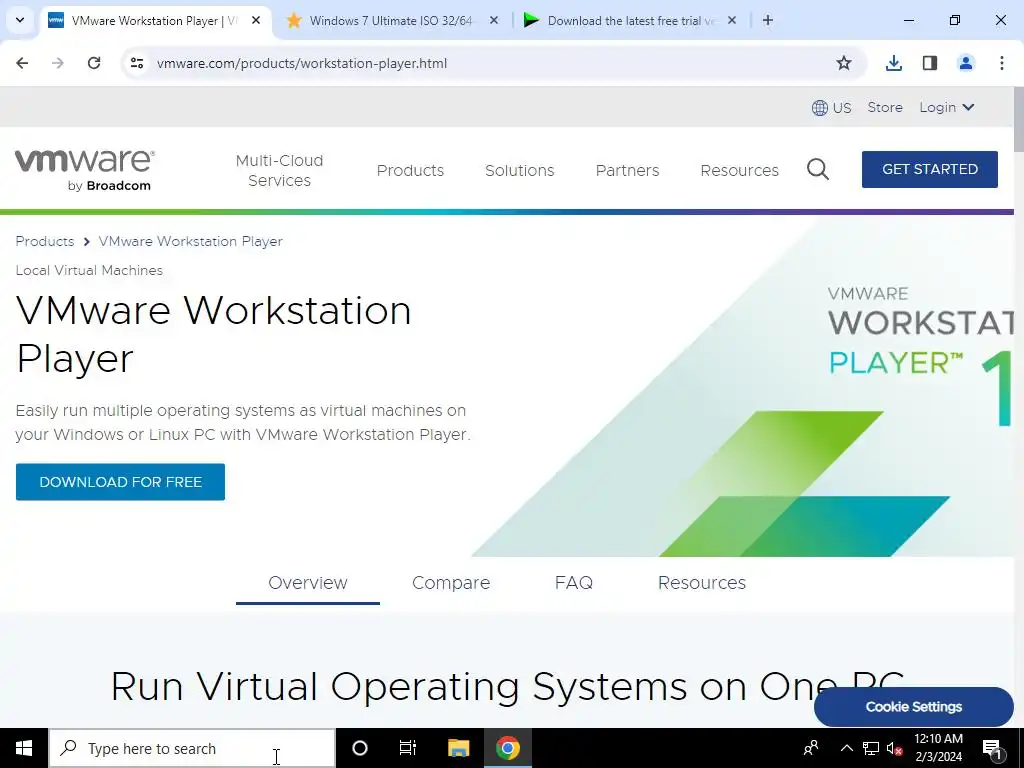The height and width of the screenshot is (768, 1024).
Task: Click the GET STARTED button
Action: click(930, 169)
